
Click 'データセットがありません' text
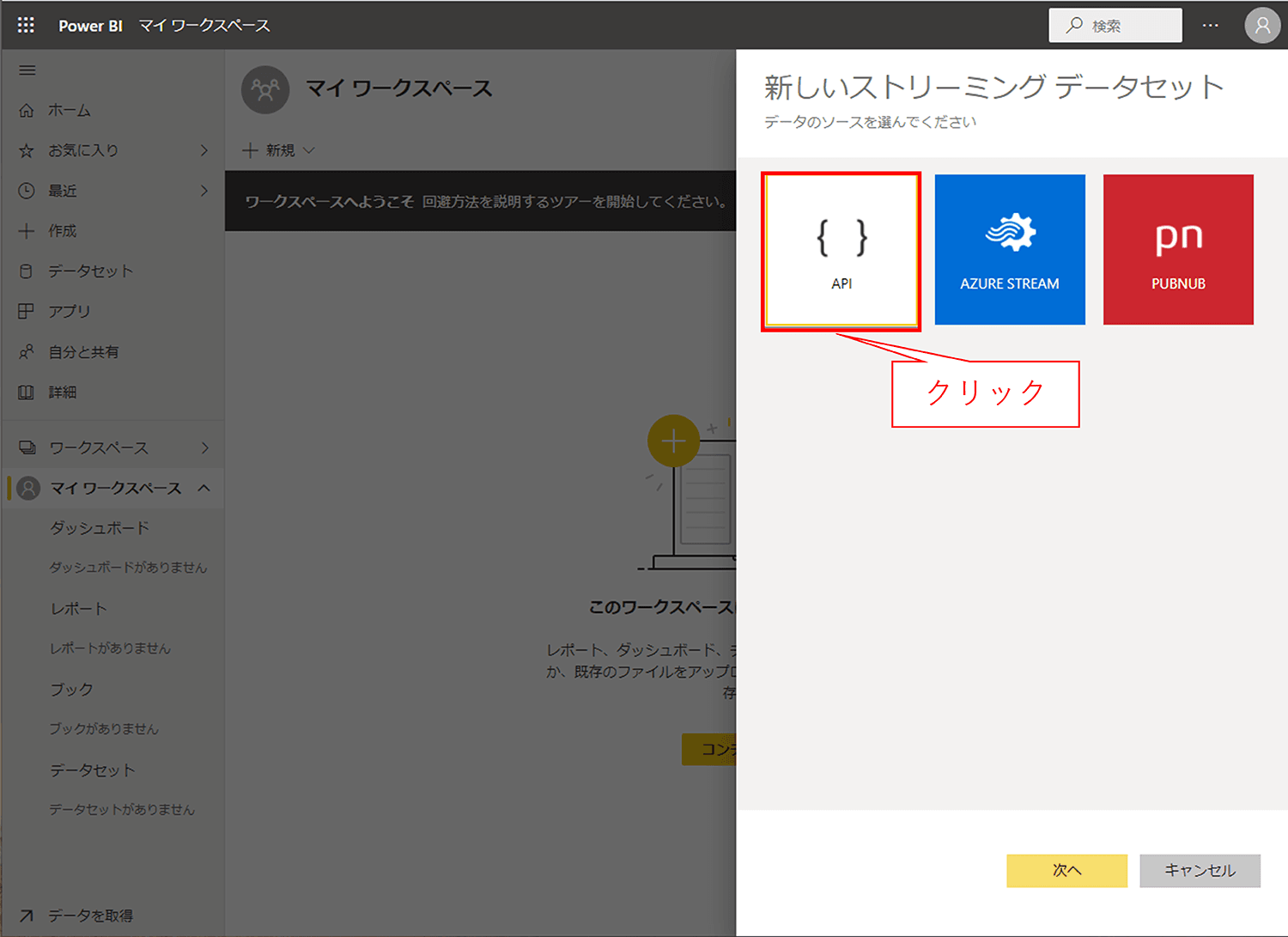[122, 810]
